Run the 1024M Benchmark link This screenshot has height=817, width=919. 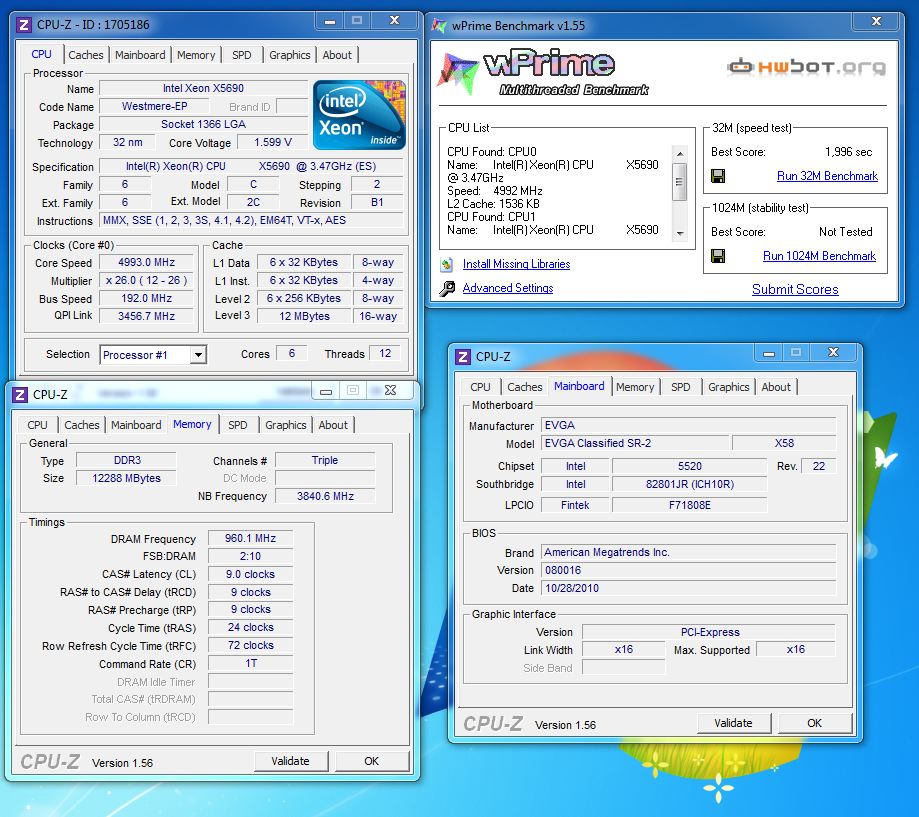(x=819, y=256)
